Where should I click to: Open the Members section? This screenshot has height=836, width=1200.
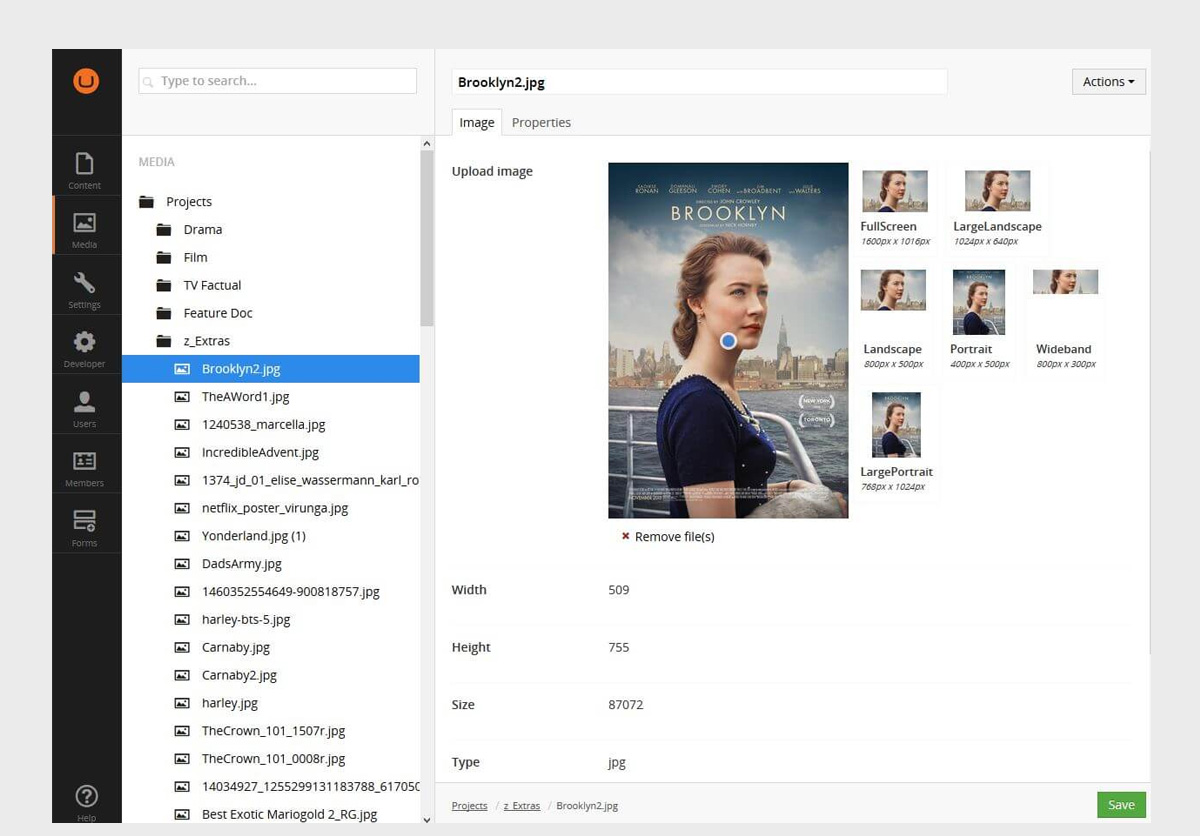tap(85, 467)
